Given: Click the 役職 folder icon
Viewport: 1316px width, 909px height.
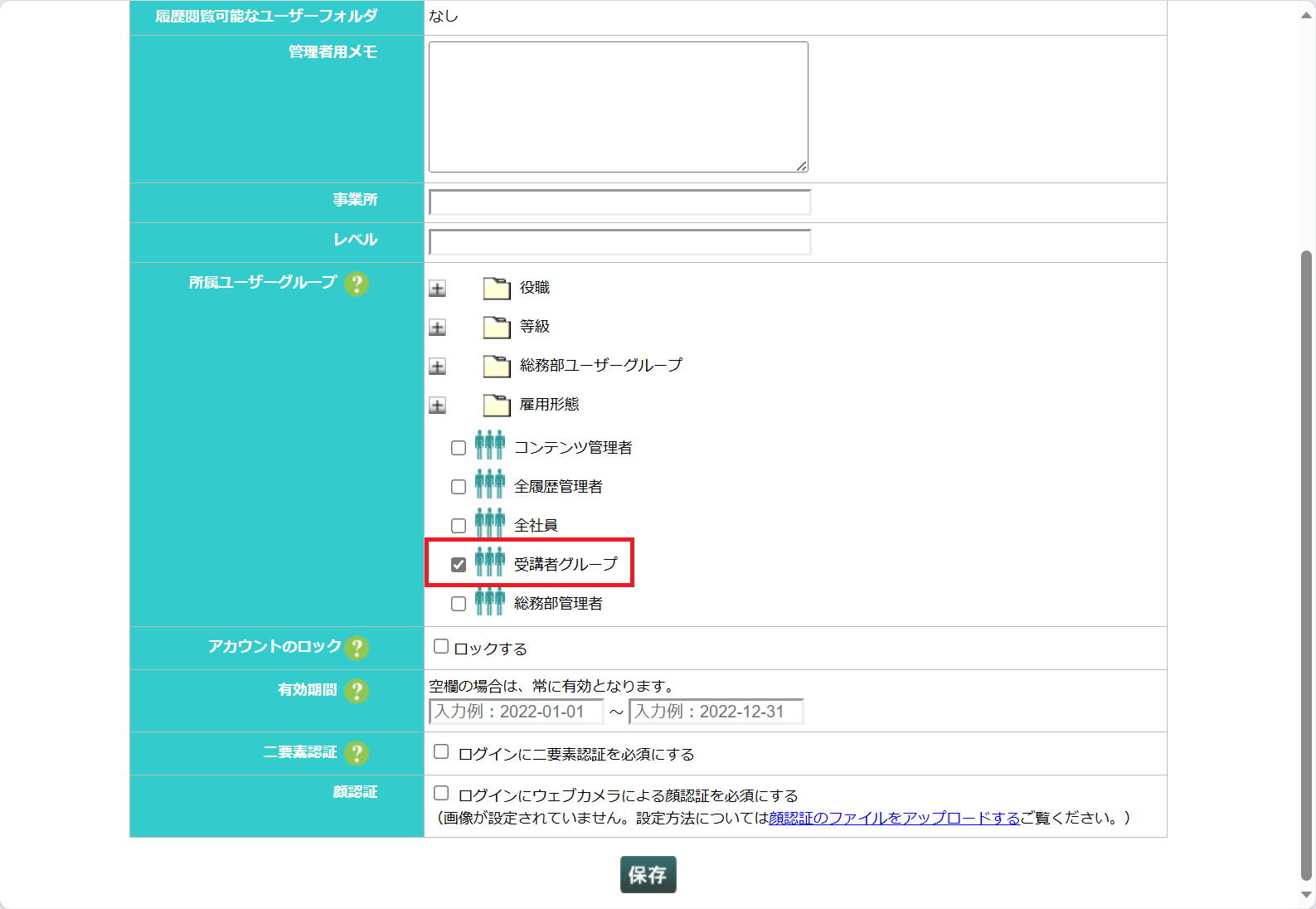Looking at the screenshot, I should click(x=497, y=288).
